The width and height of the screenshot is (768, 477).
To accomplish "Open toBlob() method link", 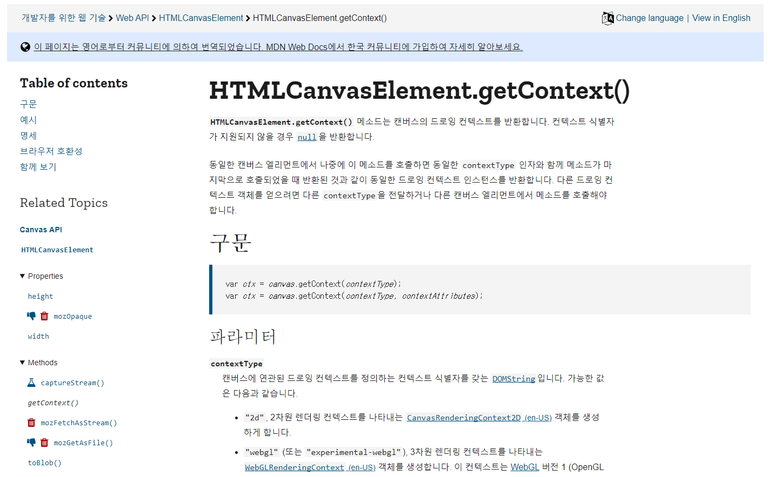I will pos(45,463).
